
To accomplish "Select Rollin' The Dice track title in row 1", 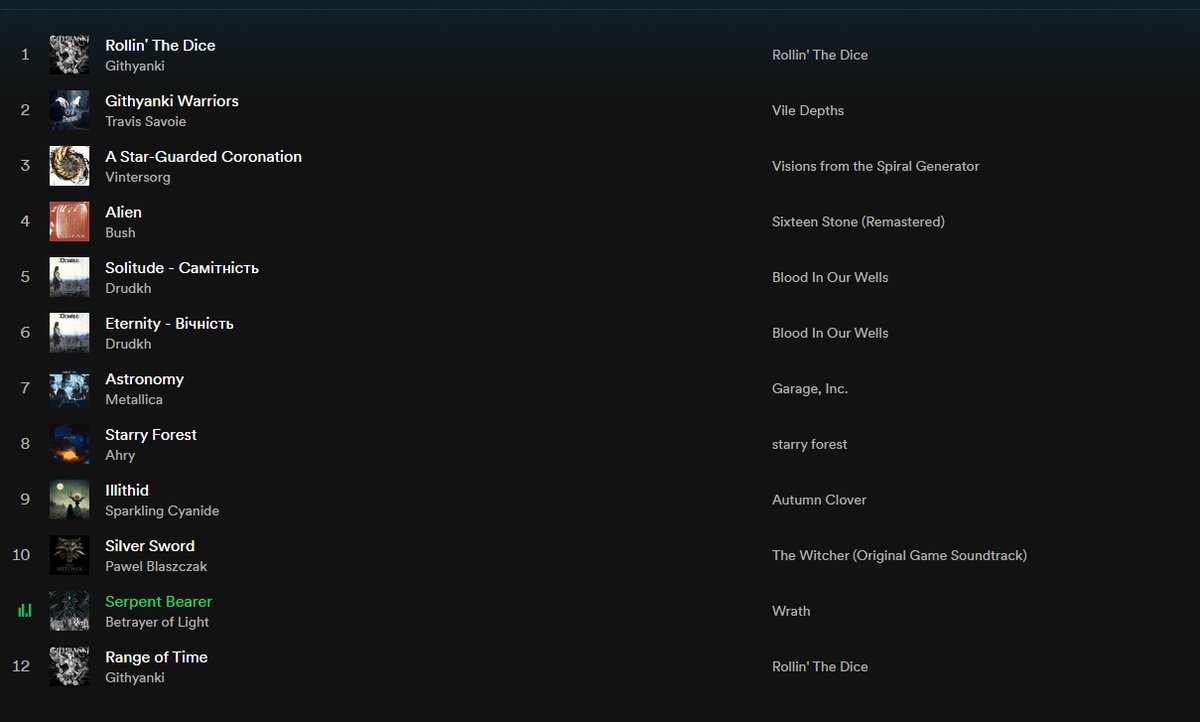I will coord(160,45).
